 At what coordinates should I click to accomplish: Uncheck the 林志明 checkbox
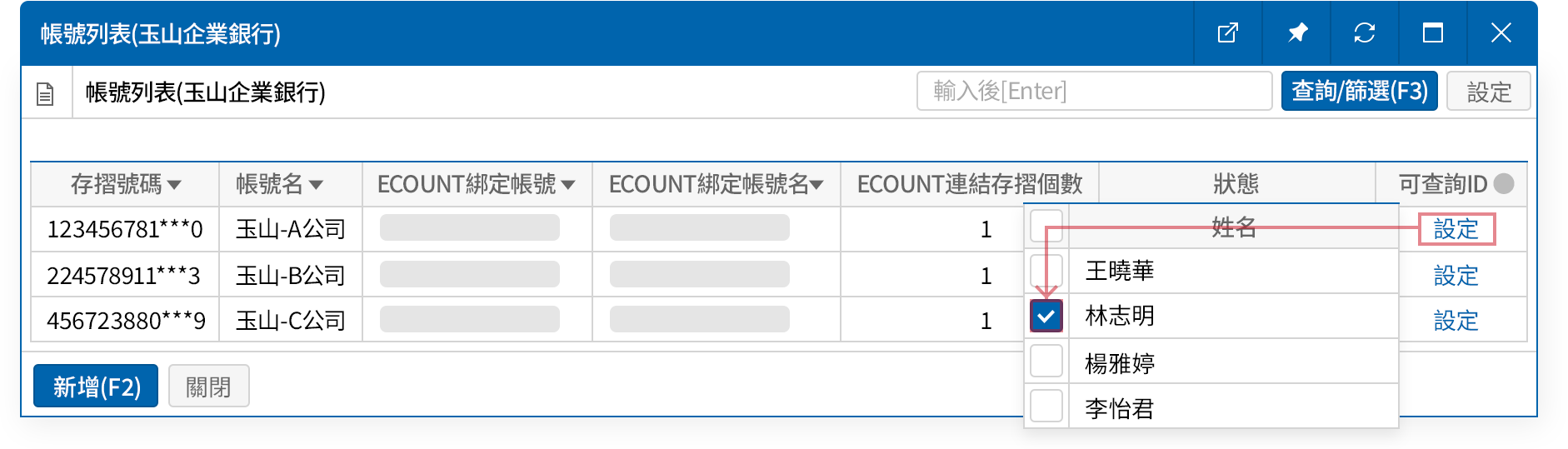1046,316
